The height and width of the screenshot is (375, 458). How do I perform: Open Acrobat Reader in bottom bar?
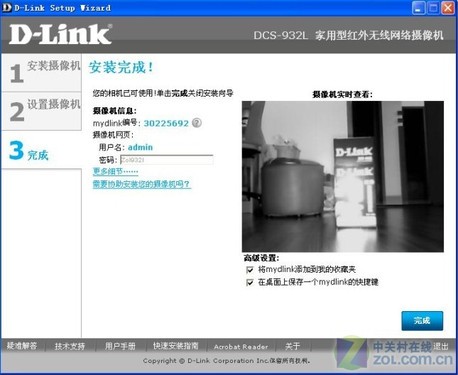pos(241,347)
